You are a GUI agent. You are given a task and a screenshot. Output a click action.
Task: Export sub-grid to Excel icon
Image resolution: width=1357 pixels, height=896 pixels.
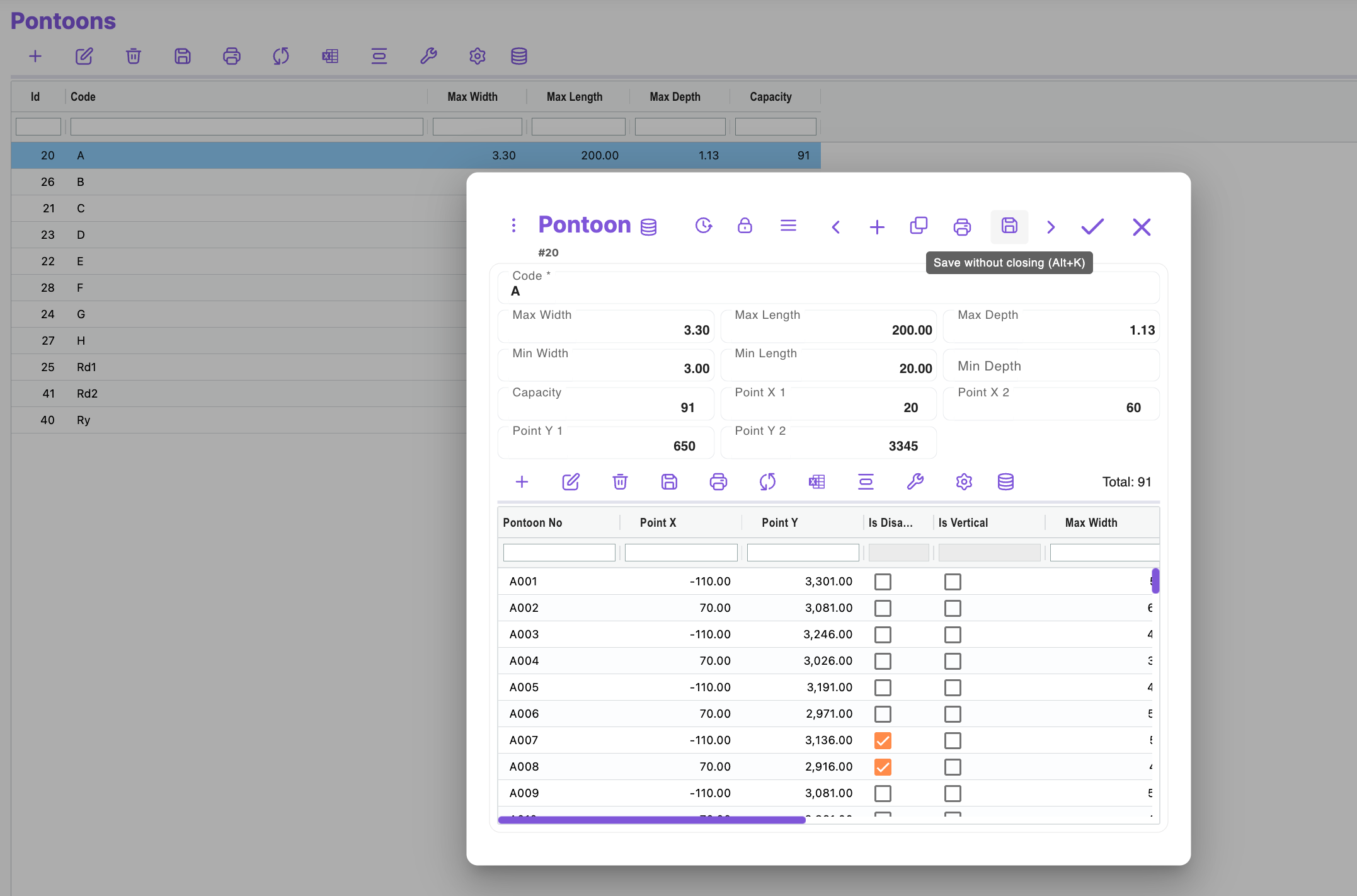[x=816, y=482]
